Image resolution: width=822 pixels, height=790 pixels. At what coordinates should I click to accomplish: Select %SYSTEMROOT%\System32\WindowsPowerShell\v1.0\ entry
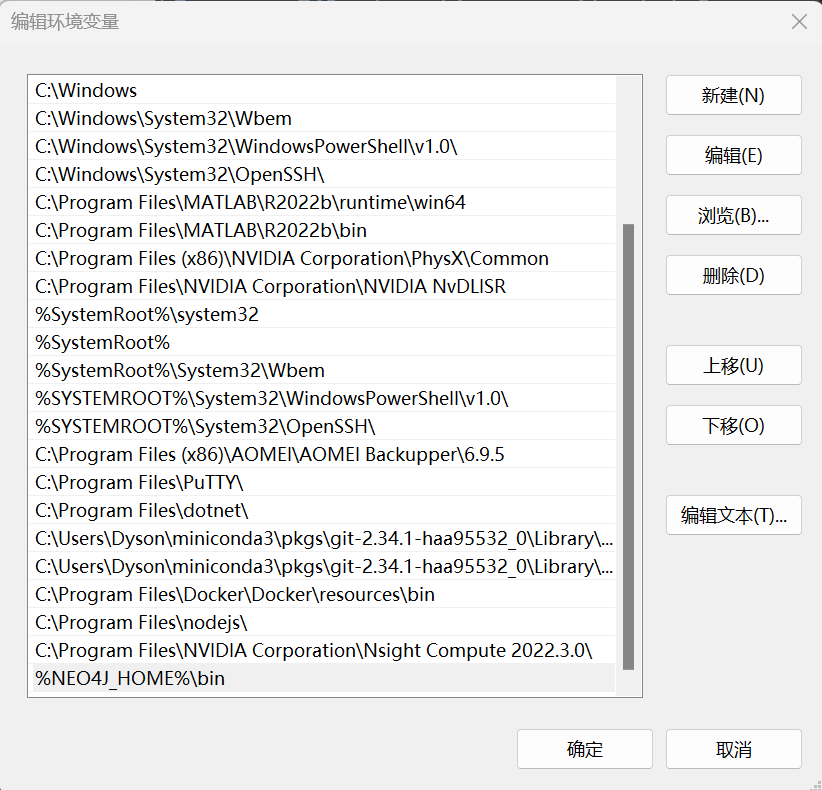(322, 398)
